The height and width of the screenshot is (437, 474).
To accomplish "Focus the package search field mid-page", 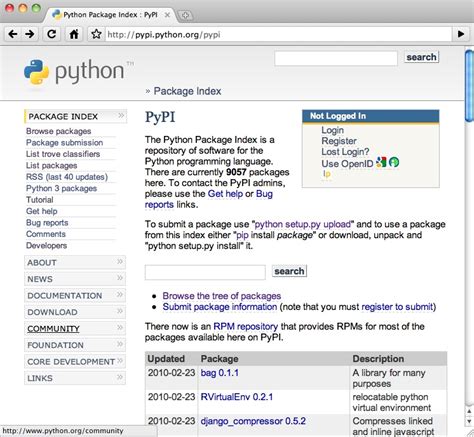I will [x=205, y=272].
